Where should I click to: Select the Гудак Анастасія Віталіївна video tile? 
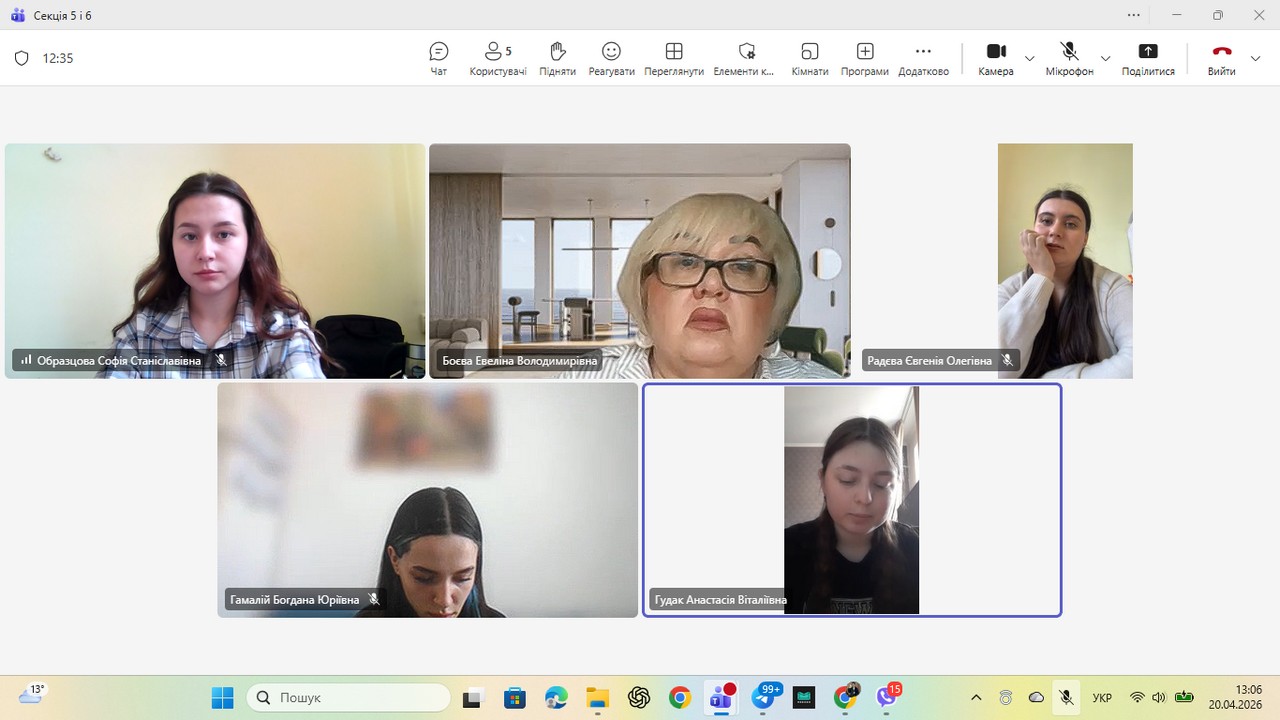851,500
